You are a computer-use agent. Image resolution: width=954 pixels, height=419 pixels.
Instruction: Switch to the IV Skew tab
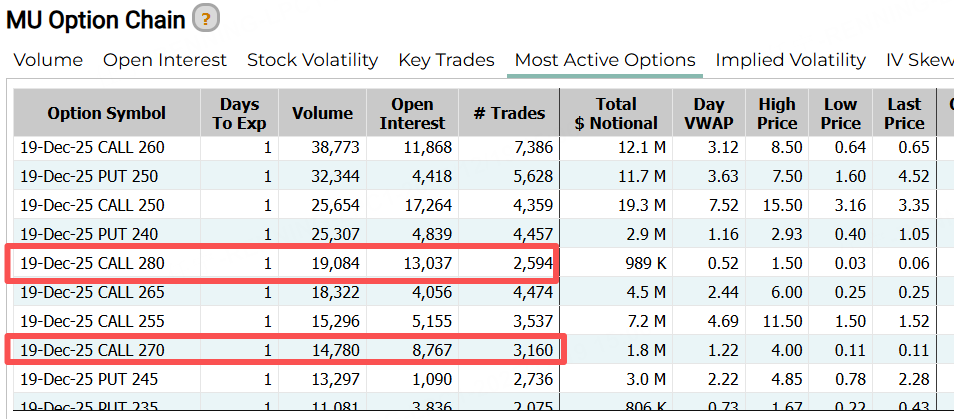pyautogui.click(x=919, y=60)
